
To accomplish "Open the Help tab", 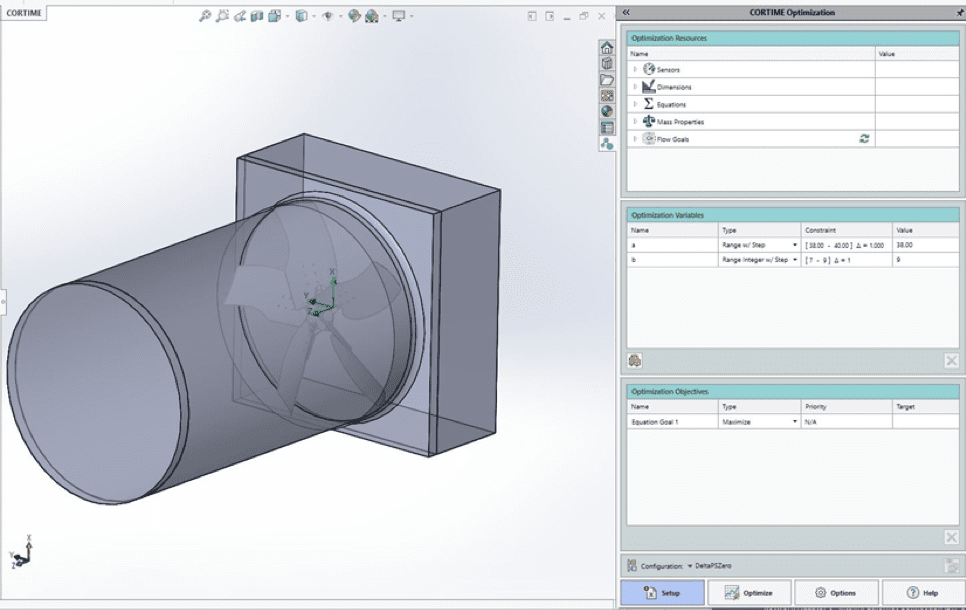I will coord(923,593).
